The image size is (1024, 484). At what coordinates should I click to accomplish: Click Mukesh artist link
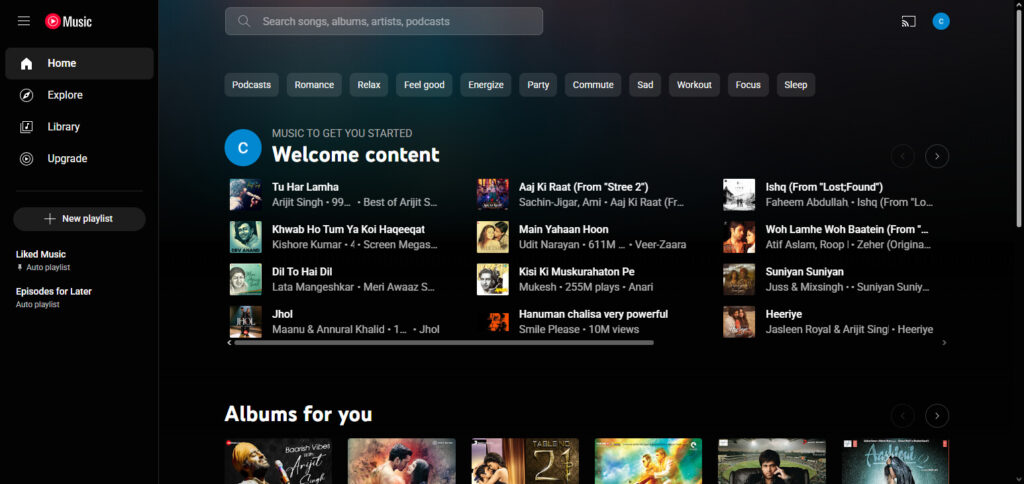click(536, 287)
